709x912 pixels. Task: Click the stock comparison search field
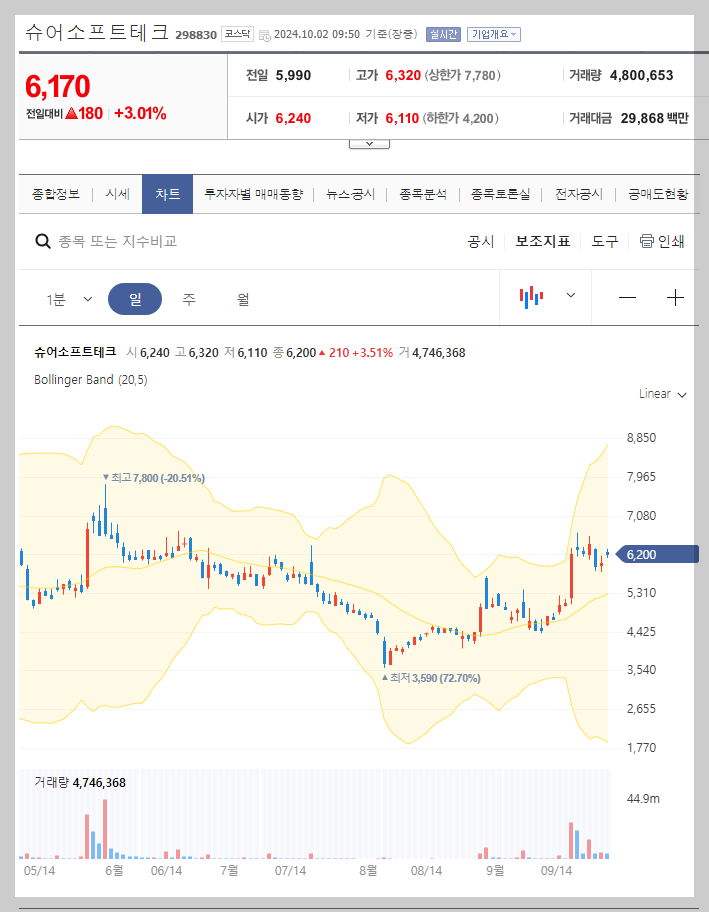point(150,241)
